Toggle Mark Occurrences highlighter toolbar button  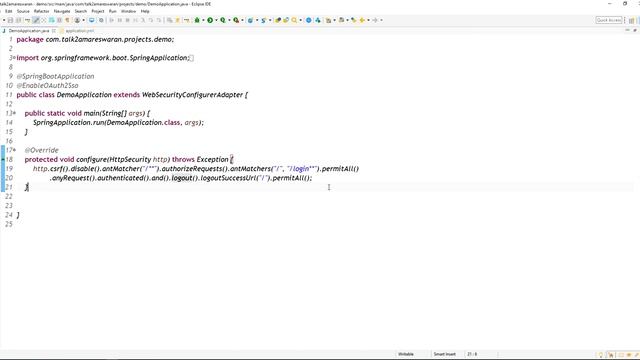click(36, 20)
